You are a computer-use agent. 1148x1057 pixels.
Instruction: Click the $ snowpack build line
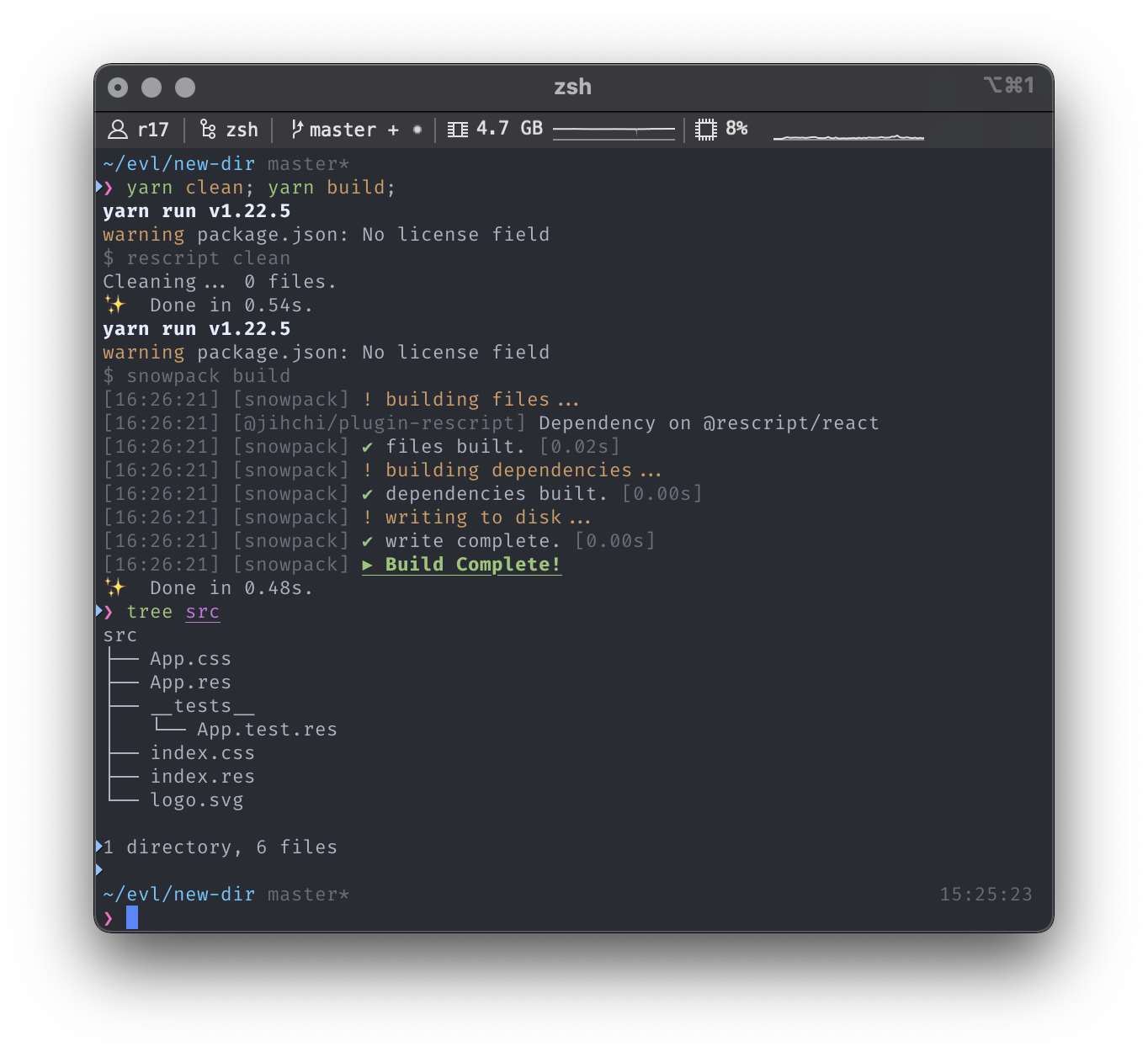click(x=196, y=375)
